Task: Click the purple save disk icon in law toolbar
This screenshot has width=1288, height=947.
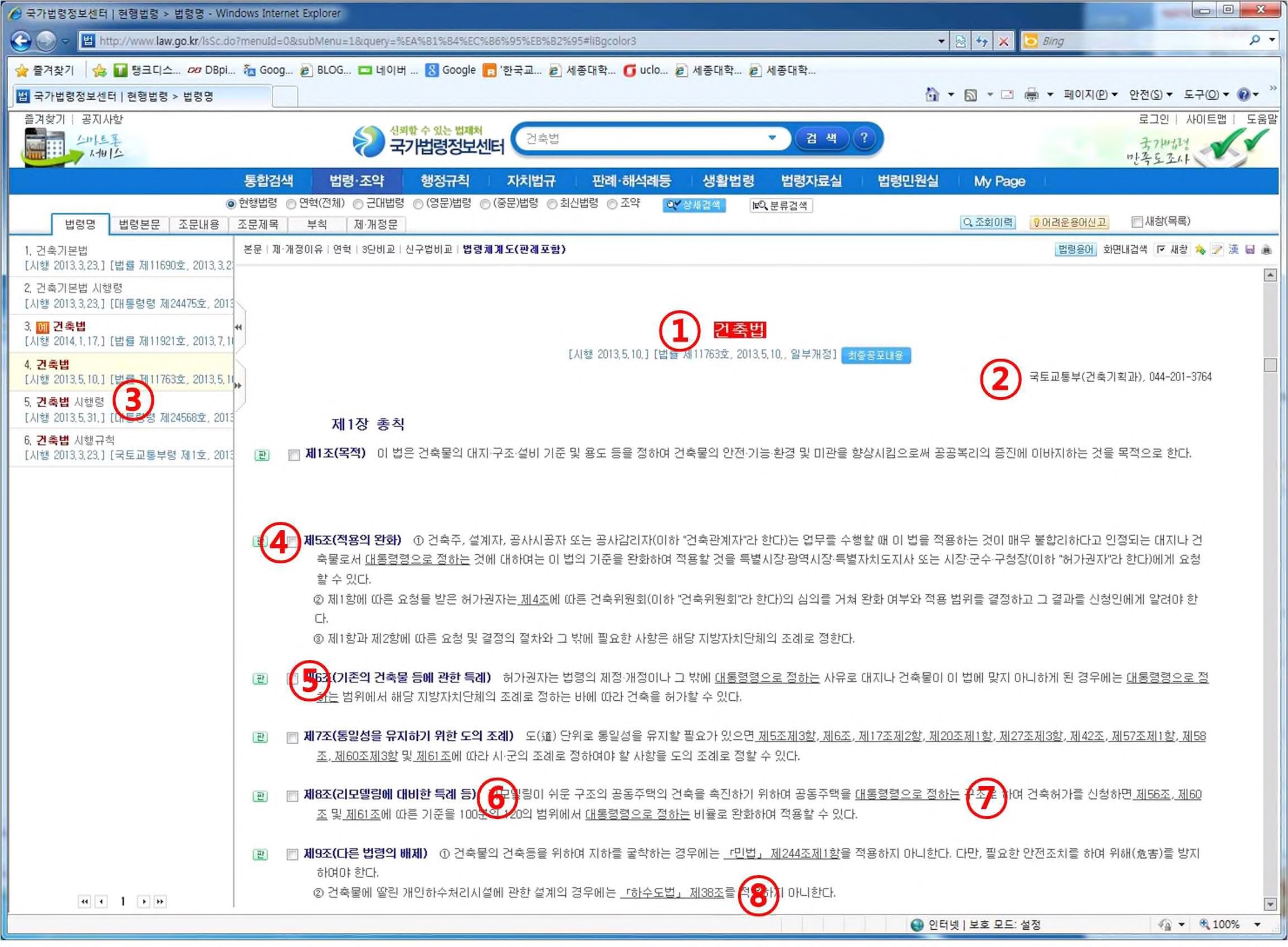Action: pos(1250,250)
